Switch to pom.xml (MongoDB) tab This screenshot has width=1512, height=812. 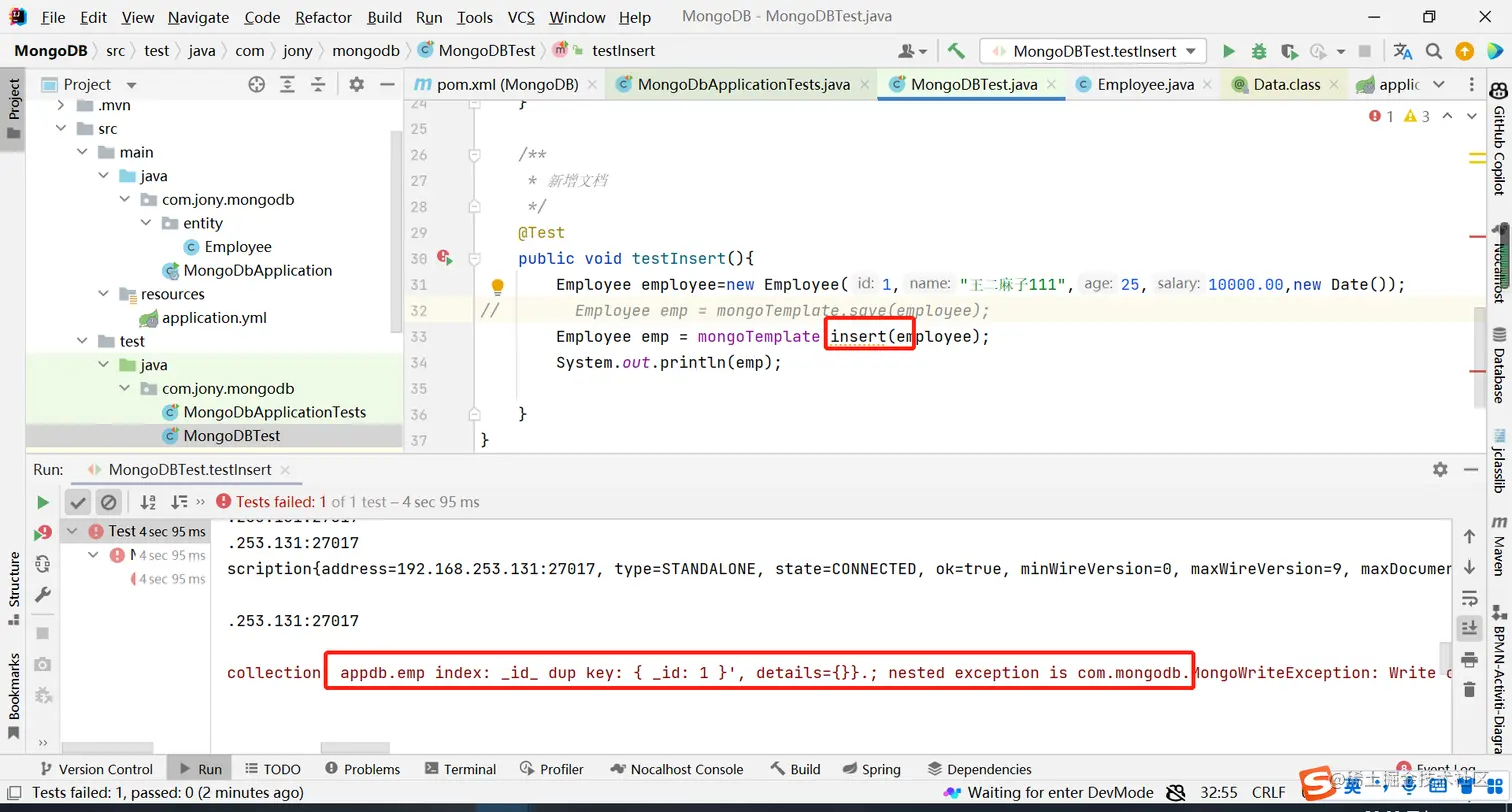tap(506, 85)
